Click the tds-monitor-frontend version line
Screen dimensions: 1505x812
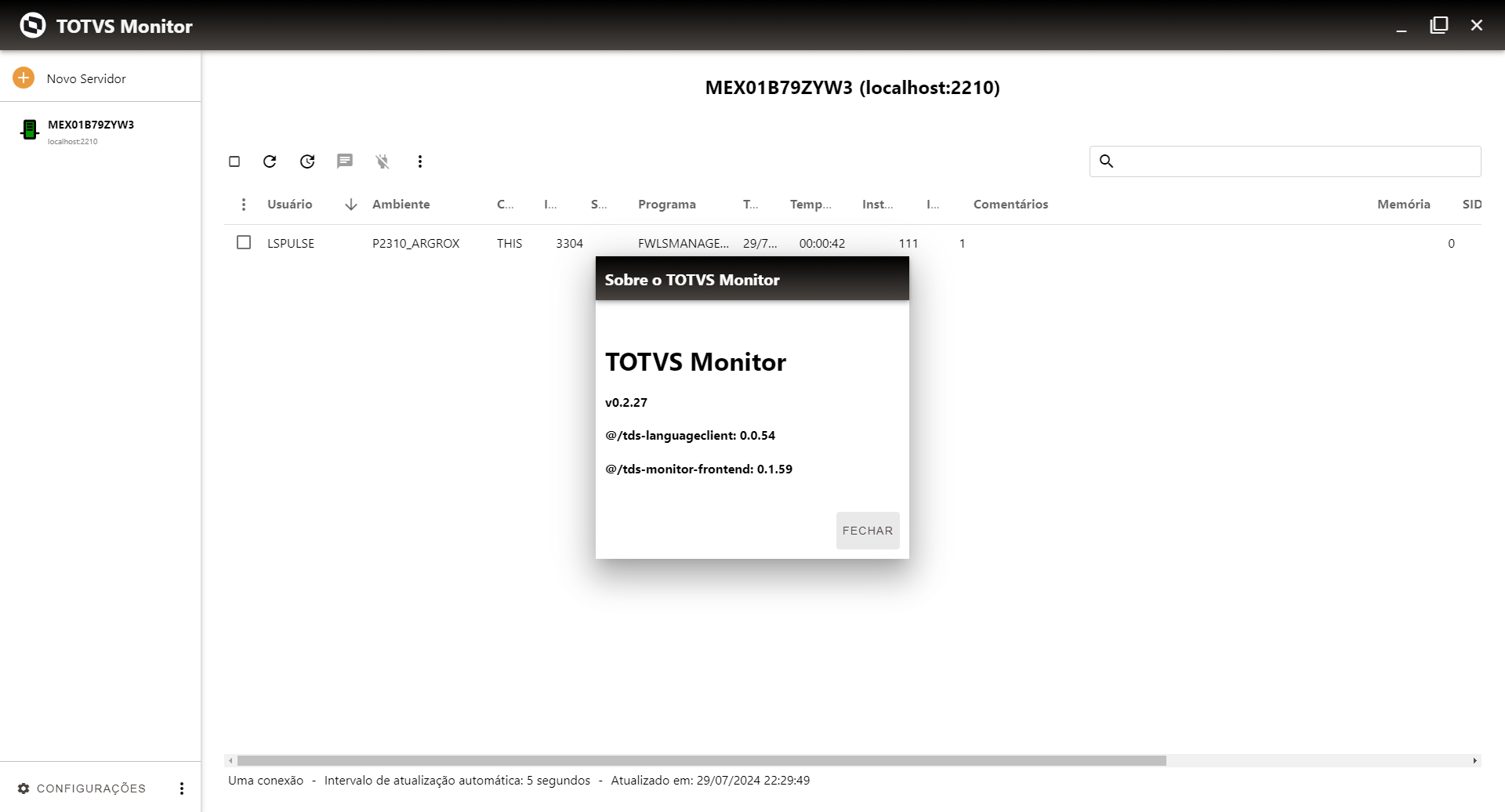[x=698, y=469]
